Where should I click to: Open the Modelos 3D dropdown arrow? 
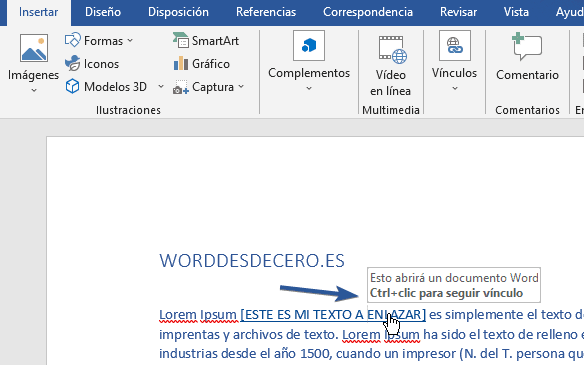coord(161,86)
